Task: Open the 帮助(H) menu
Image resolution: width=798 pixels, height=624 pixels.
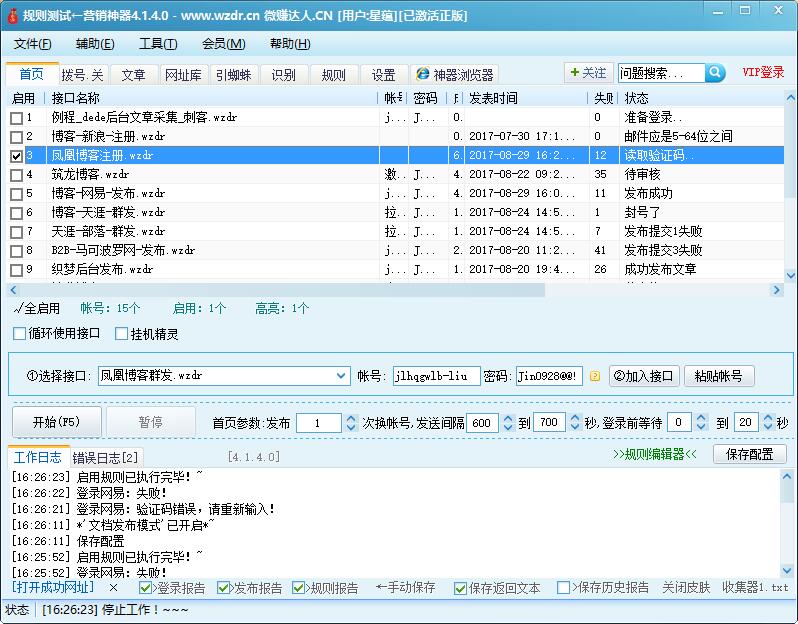Action: coord(290,44)
